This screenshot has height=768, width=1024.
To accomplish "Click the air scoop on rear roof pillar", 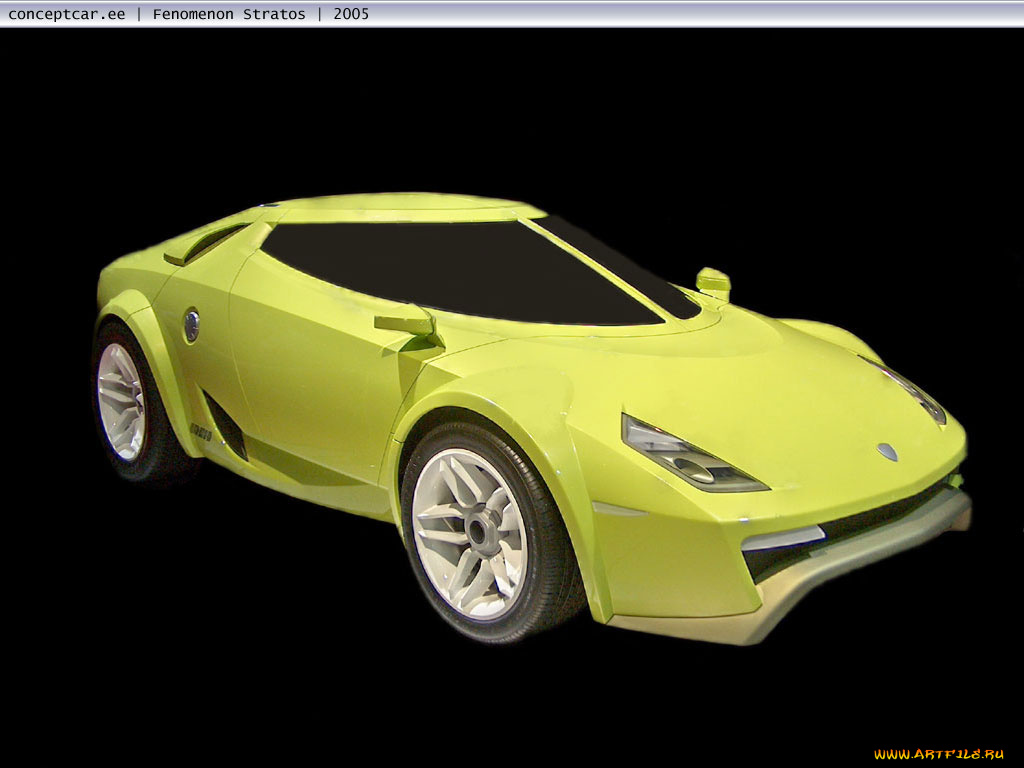I will click(205, 245).
